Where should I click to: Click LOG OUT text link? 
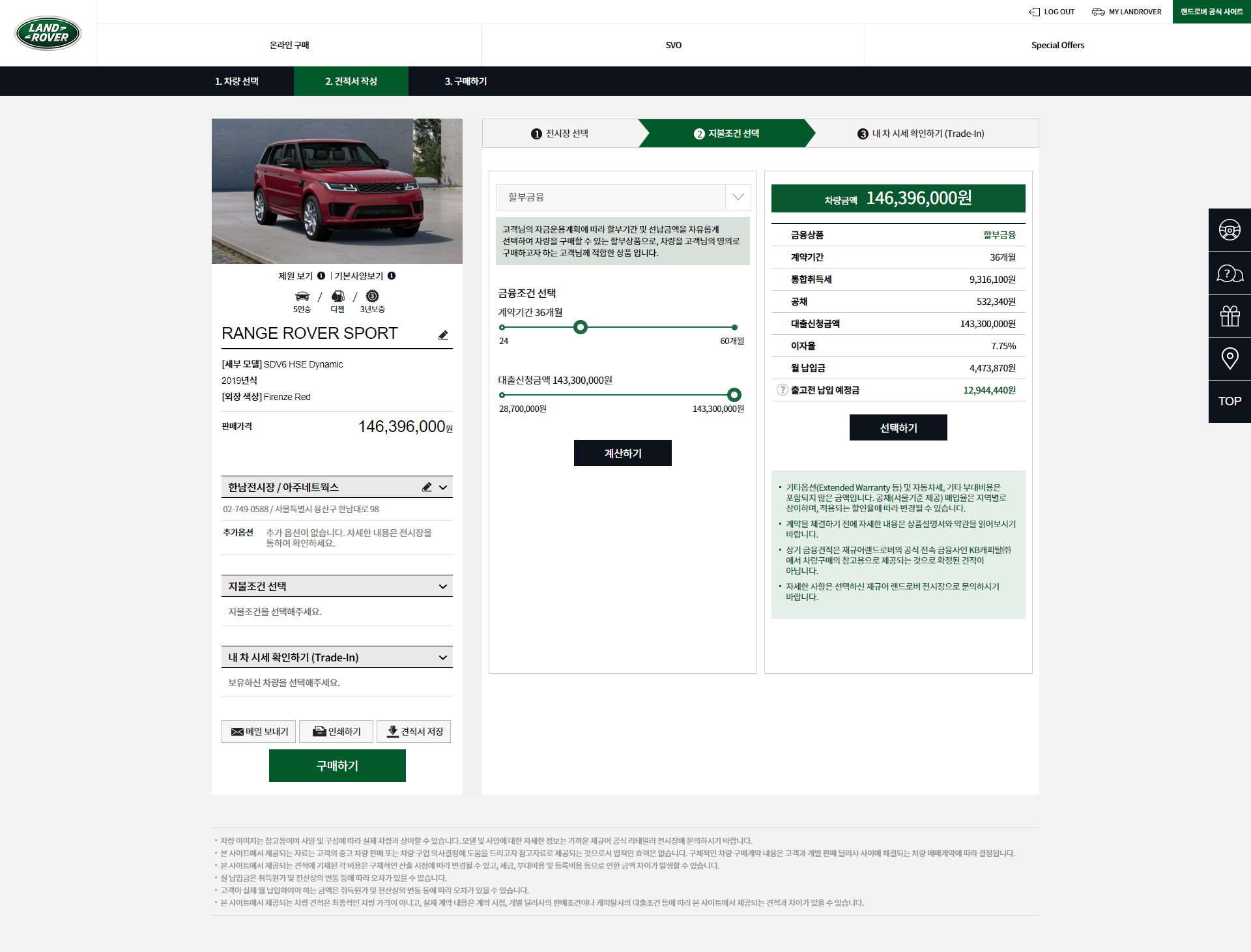pyautogui.click(x=1059, y=12)
